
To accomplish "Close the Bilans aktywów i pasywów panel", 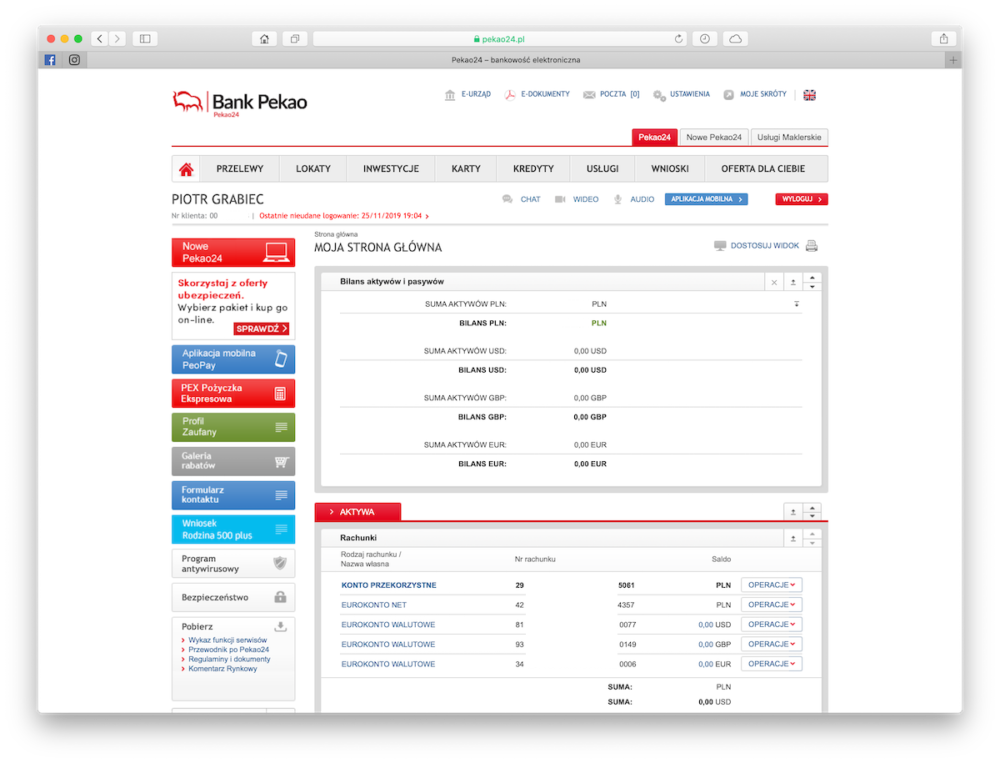I will [x=774, y=282].
